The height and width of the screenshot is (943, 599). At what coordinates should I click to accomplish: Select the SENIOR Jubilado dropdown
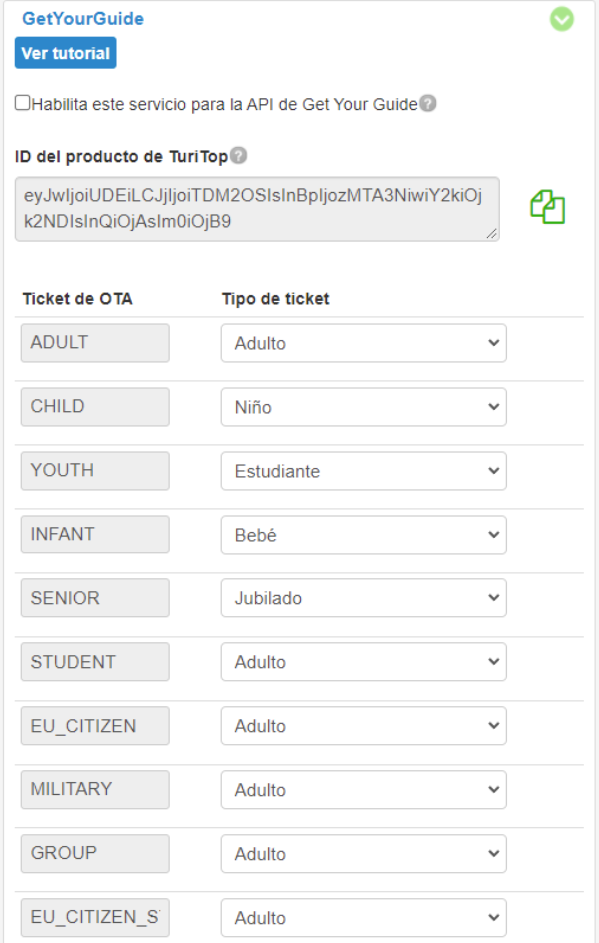[363, 598]
